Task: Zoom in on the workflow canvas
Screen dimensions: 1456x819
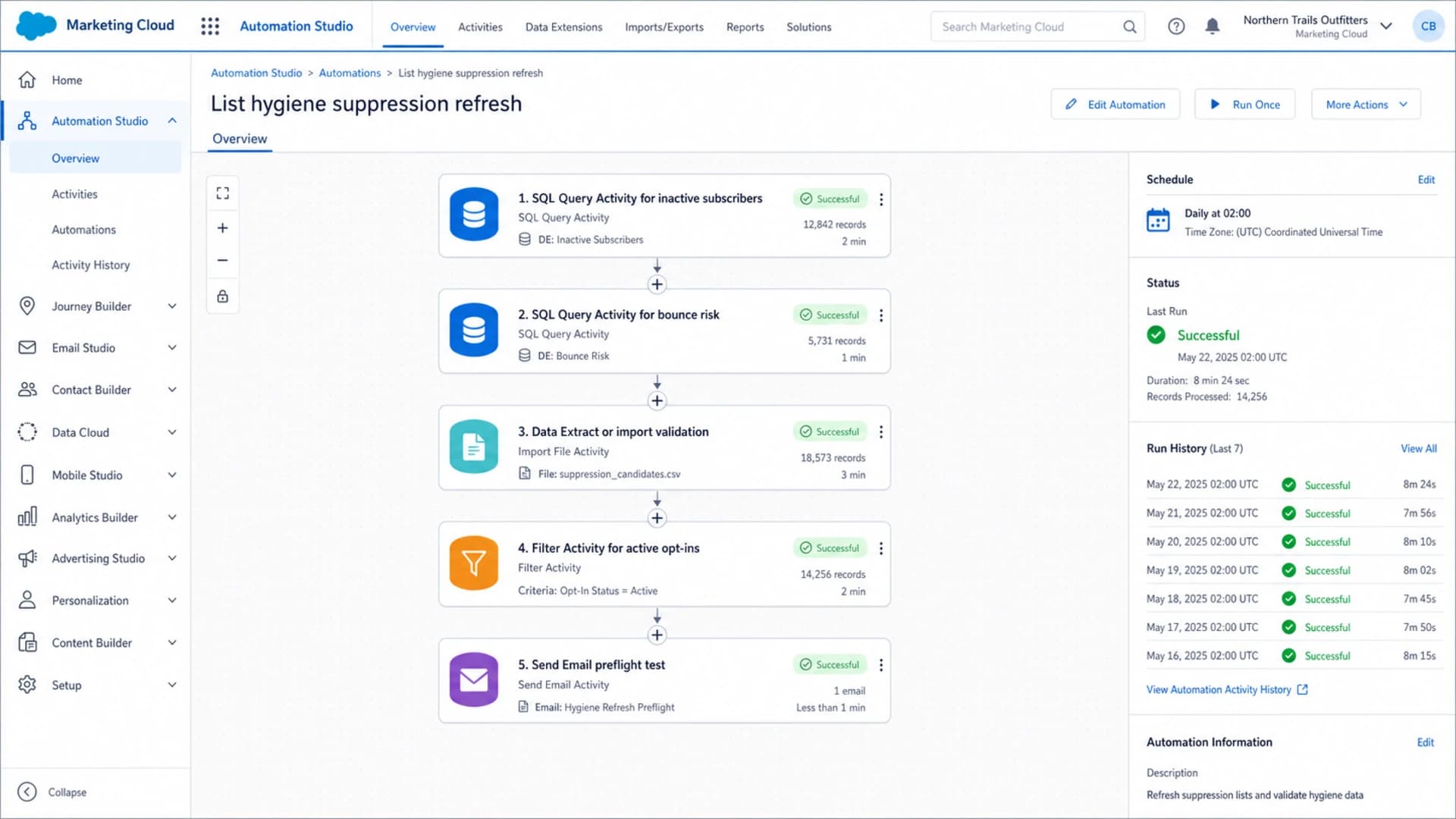Action: tap(222, 228)
